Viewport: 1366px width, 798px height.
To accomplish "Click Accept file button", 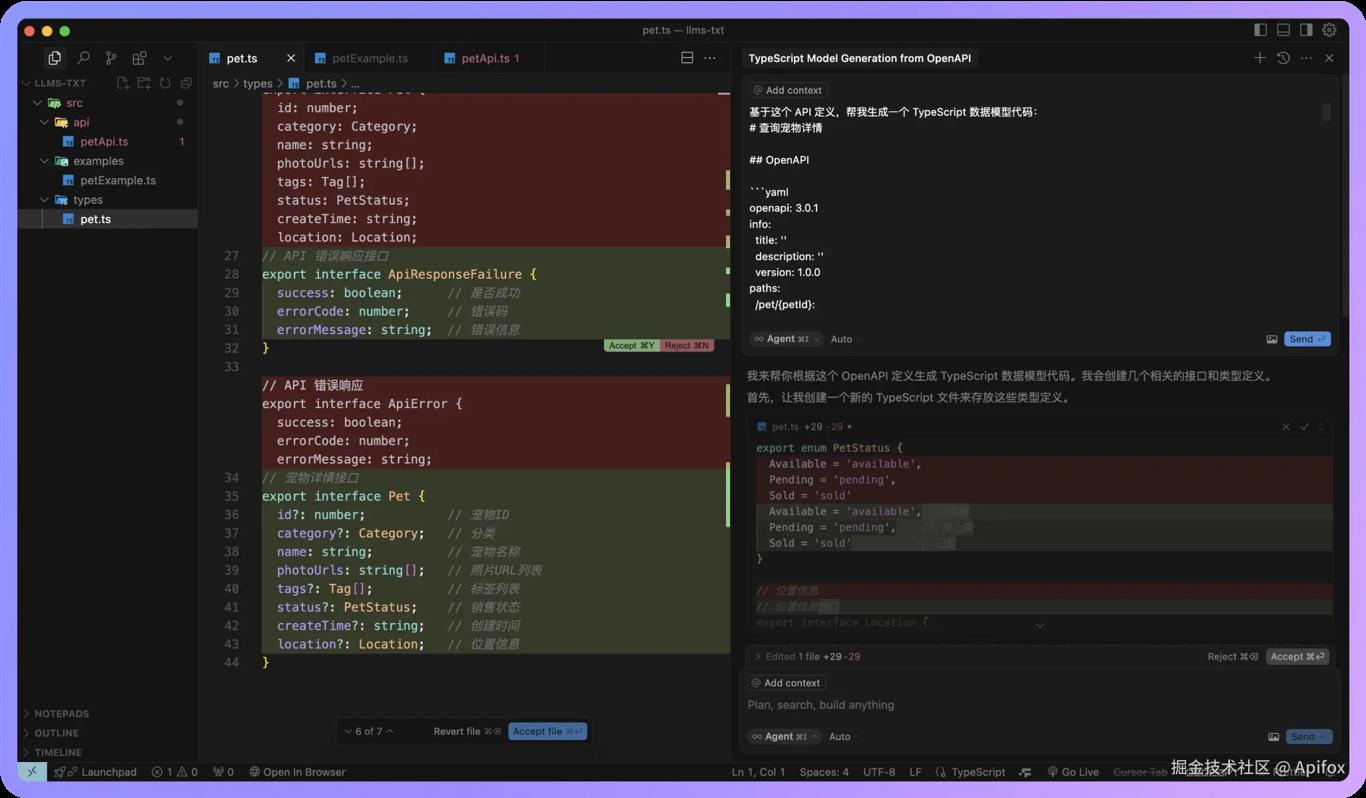I will click(x=547, y=732).
